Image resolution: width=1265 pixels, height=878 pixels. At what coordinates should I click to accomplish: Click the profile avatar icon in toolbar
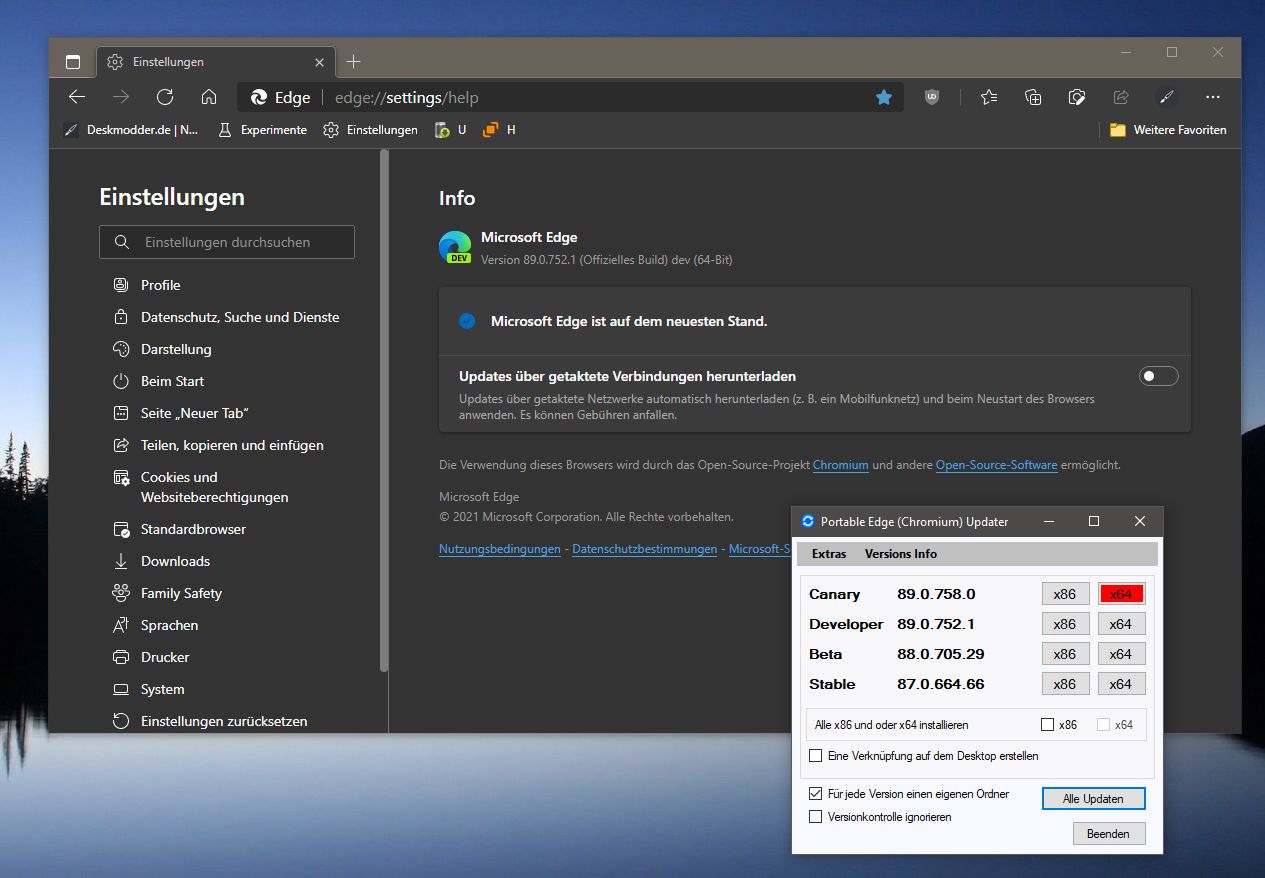(x=1166, y=97)
